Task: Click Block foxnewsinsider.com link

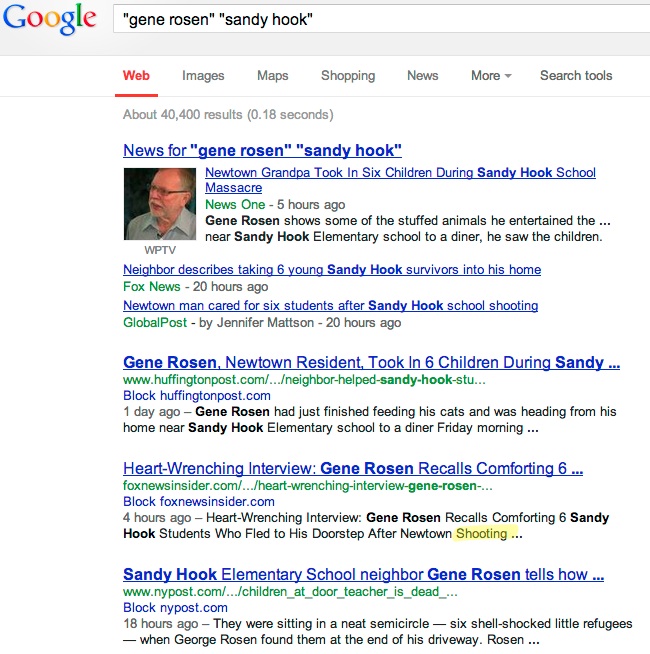Action: [199, 501]
